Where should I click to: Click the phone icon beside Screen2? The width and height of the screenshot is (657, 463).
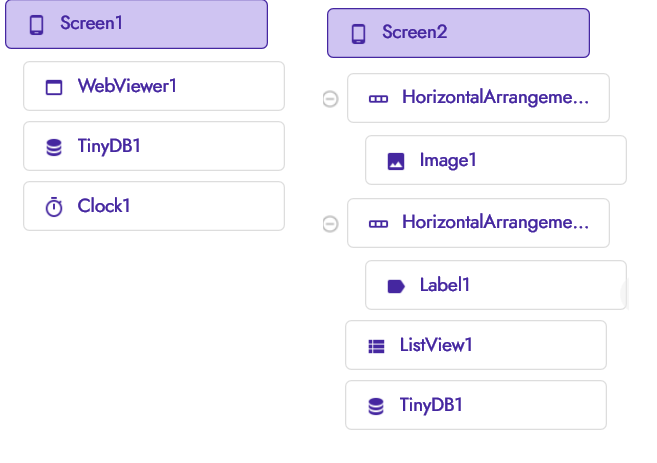pos(359,34)
